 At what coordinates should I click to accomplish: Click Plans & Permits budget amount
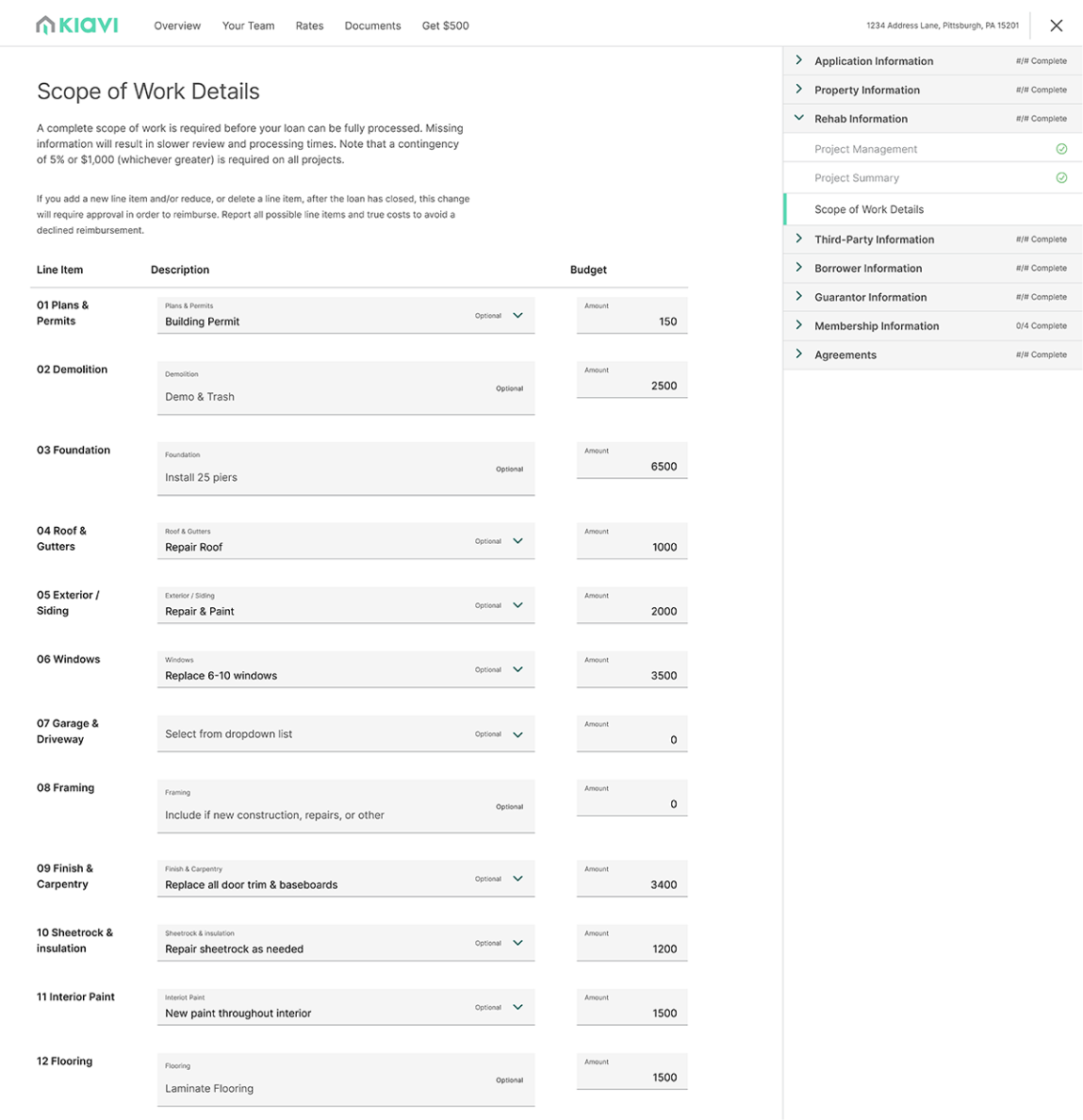(x=632, y=315)
